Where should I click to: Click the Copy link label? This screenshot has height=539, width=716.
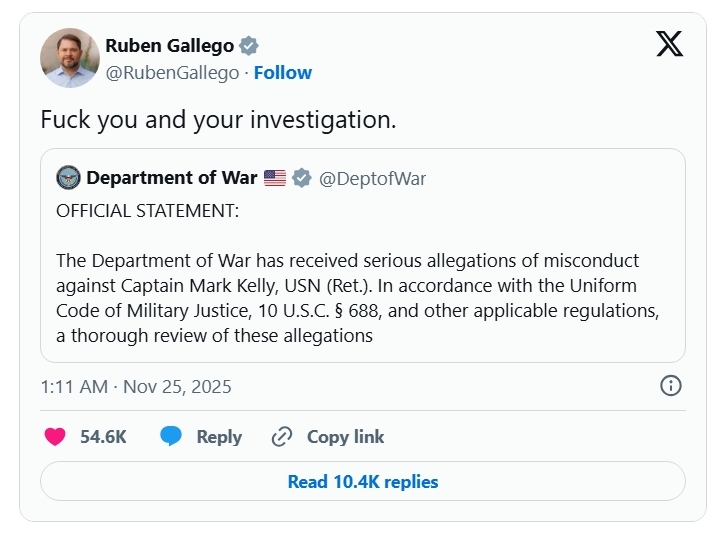pyautogui.click(x=345, y=437)
